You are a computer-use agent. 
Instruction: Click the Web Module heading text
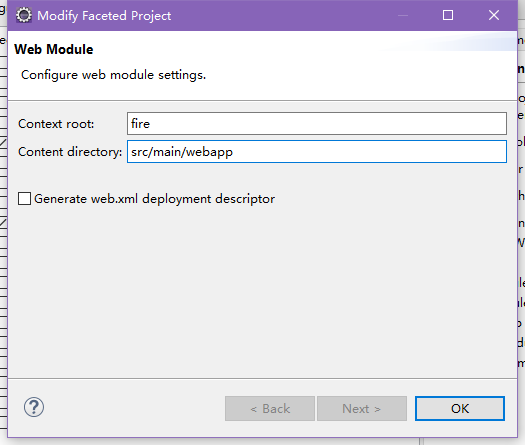[54, 50]
